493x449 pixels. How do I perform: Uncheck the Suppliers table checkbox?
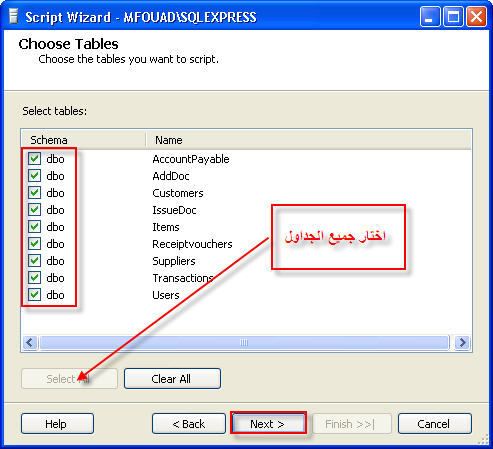(34, 261)
